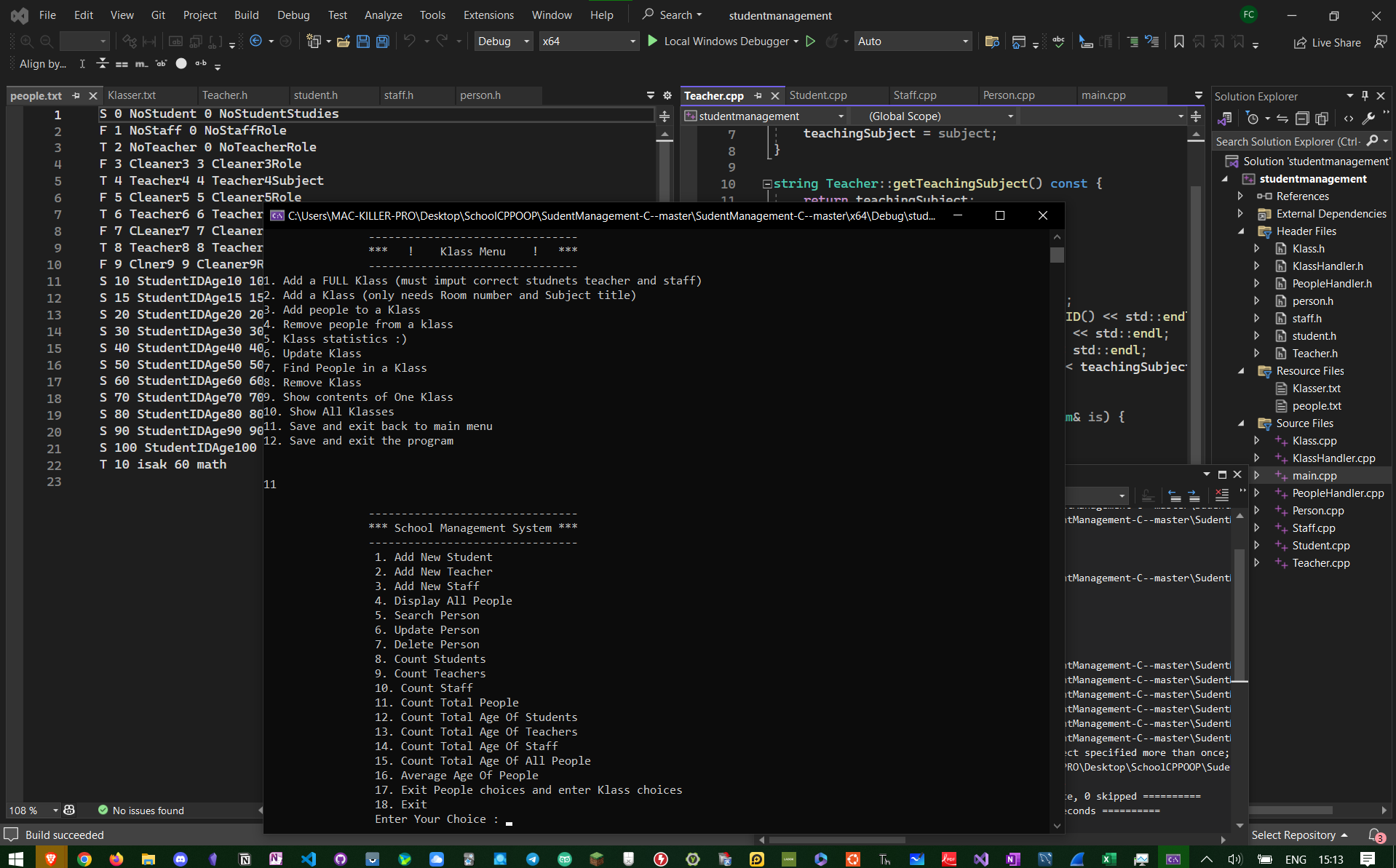This screenshot has height=868, width=1396.
Task: Toggle auto-hide pin on Solution Explorer
Action: click(x=1365, y=96)
